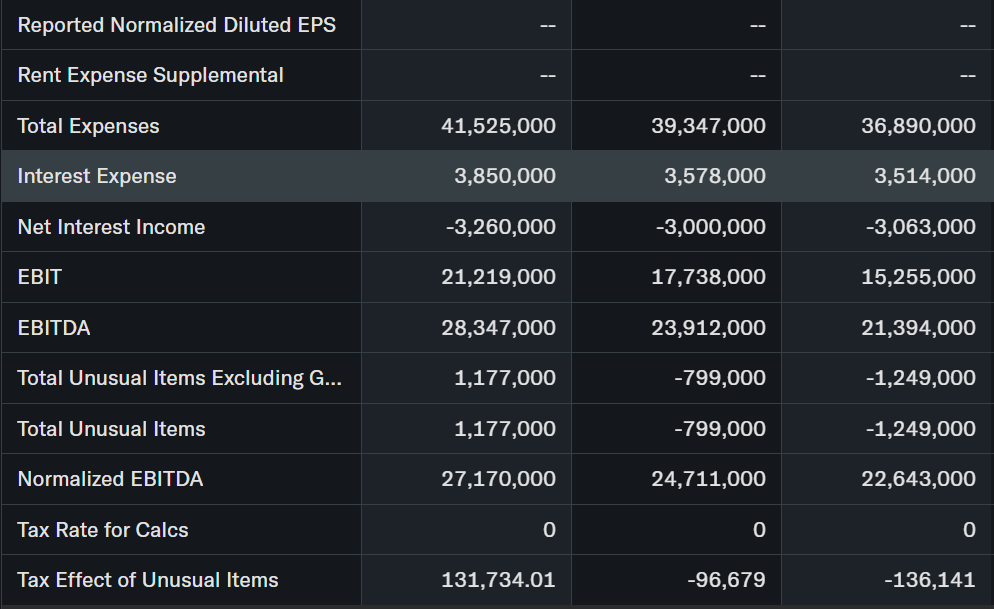994x609 pixels.
Task: Click the Reported Normalized Diluted EPS label
Action: click(x=177, y=25)
